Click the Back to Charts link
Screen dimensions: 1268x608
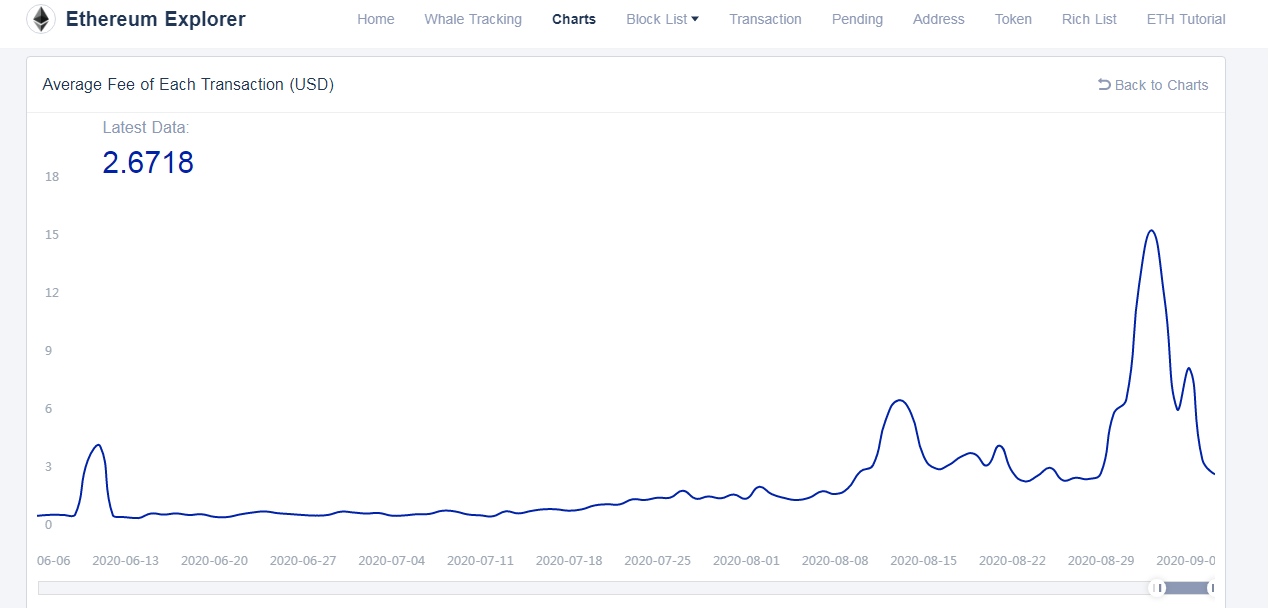click(1160, 85)
